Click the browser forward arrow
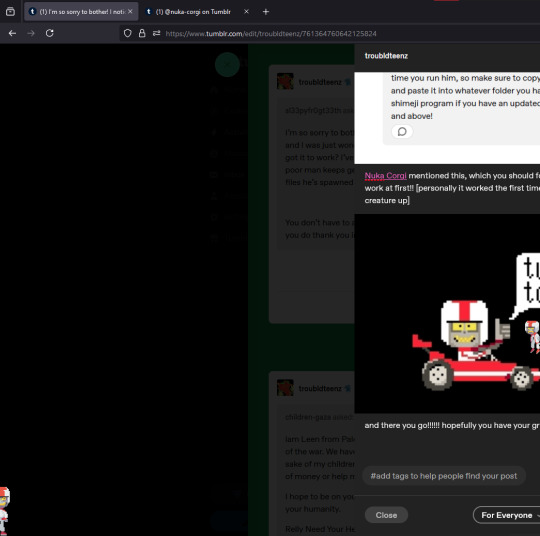 pos(31,33)
